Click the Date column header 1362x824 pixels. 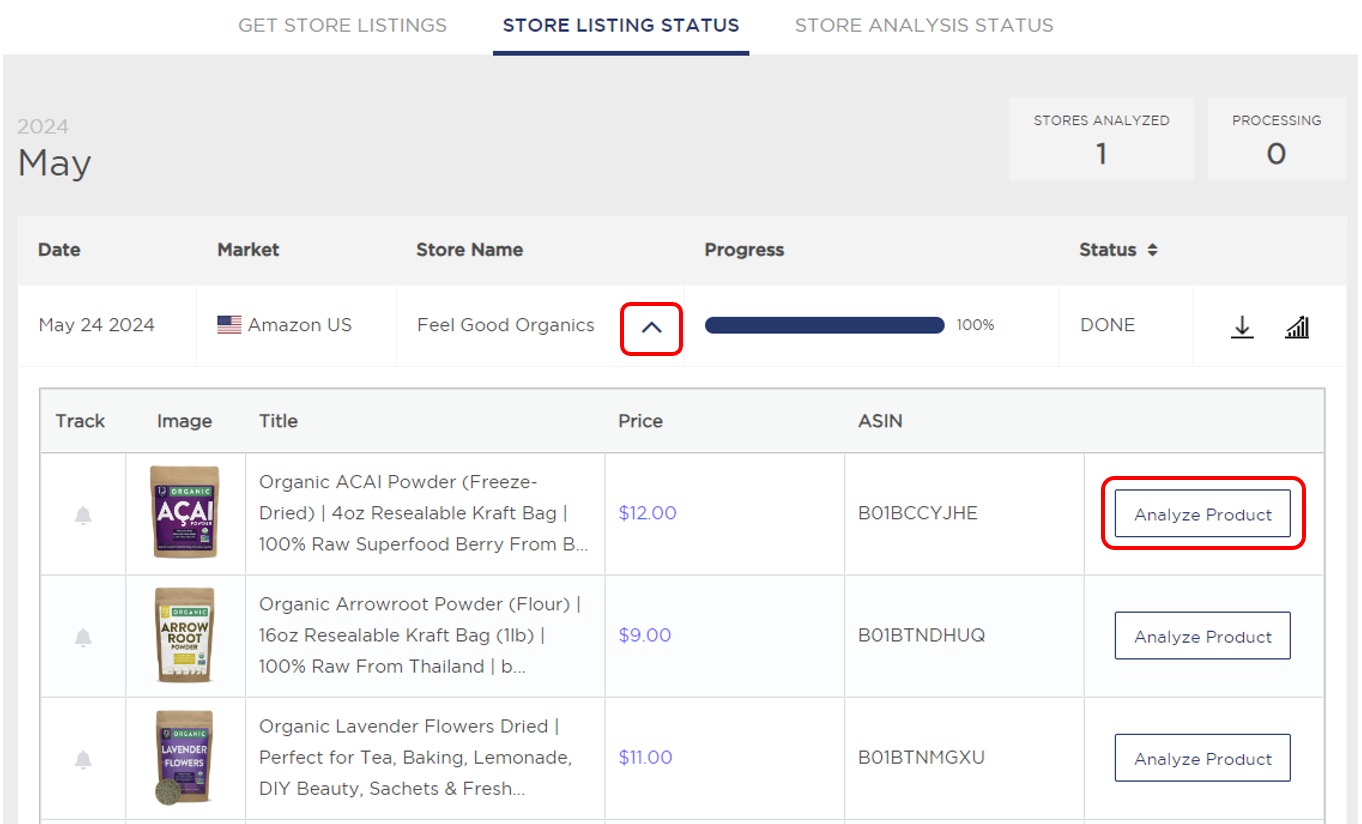59,250
